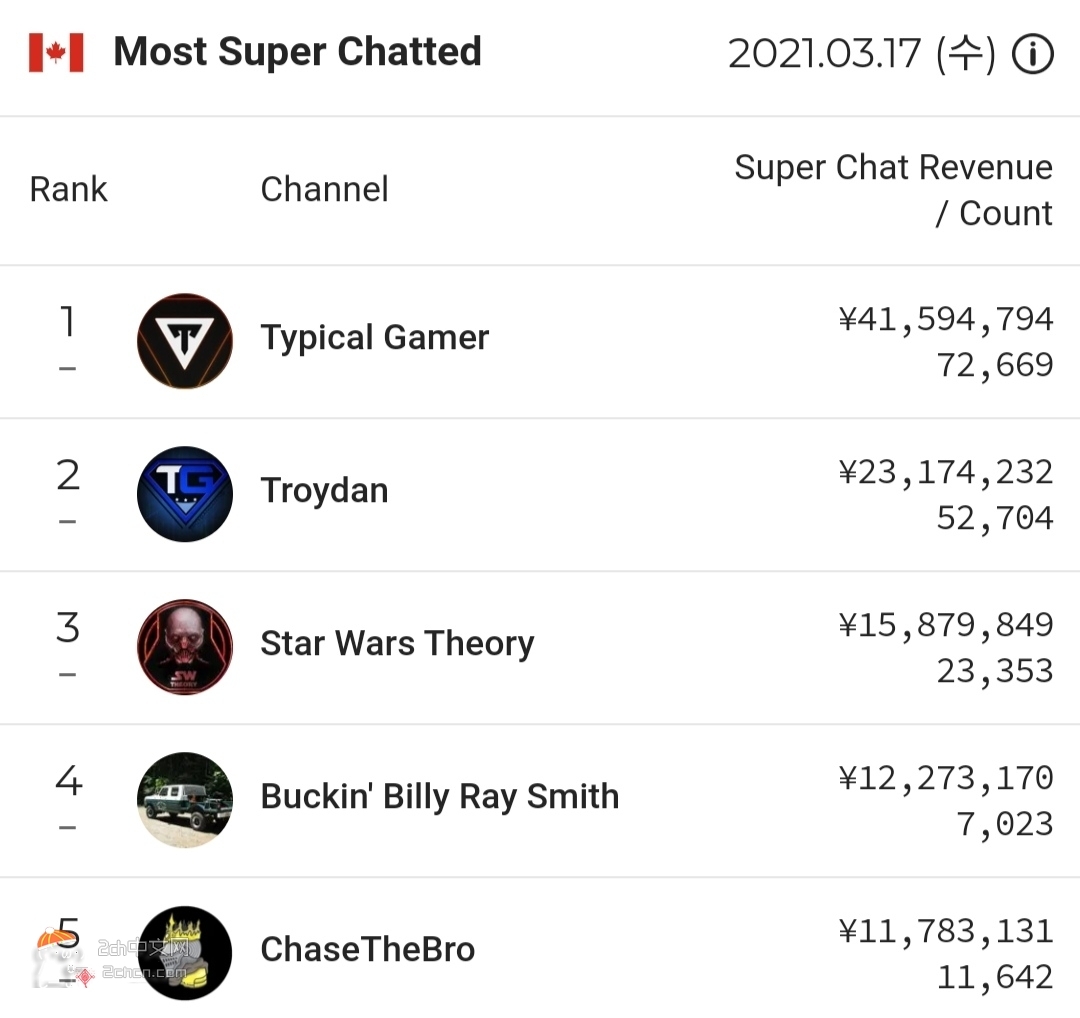
Task: Select Star Wars Theory channel name
Action: [397, 644]
